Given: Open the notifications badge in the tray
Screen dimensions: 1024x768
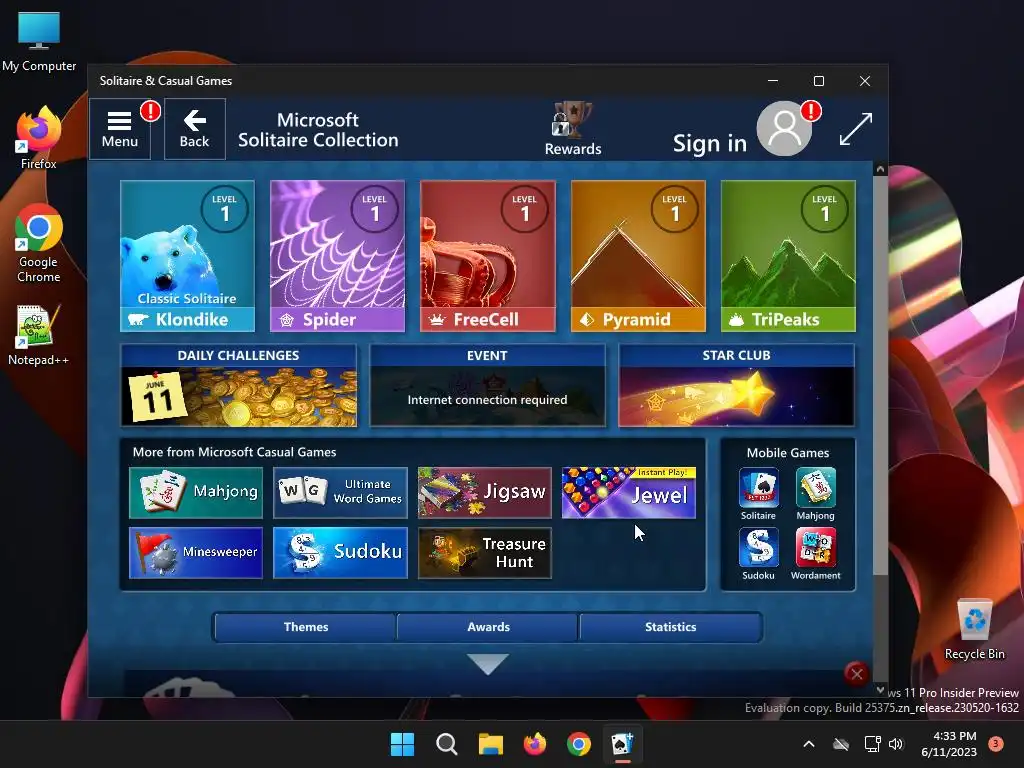Looking at the screenshot, I should coord(996,744).
